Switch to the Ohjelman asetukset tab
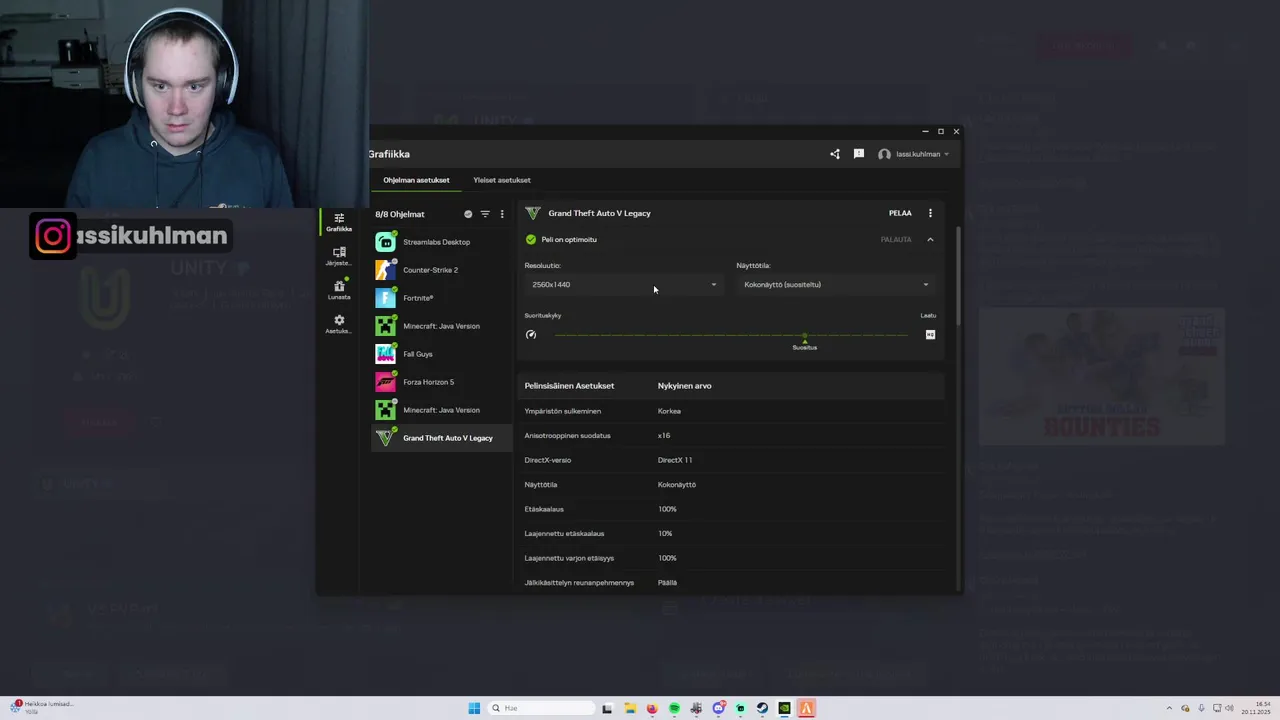 pos(416,180)
